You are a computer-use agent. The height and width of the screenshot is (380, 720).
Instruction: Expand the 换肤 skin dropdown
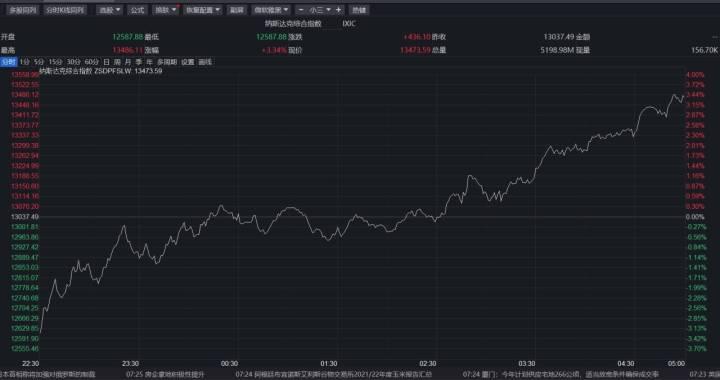[165, 10]
